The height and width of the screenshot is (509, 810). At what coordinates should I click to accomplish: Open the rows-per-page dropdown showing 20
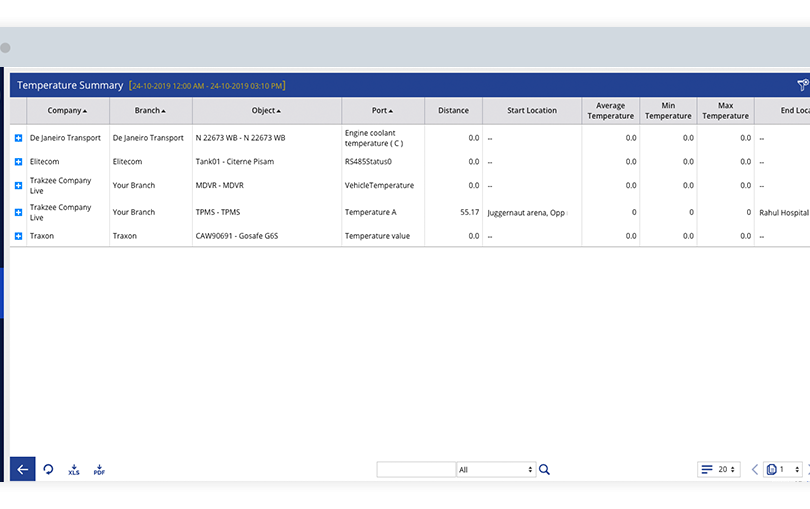click(719, 469)
